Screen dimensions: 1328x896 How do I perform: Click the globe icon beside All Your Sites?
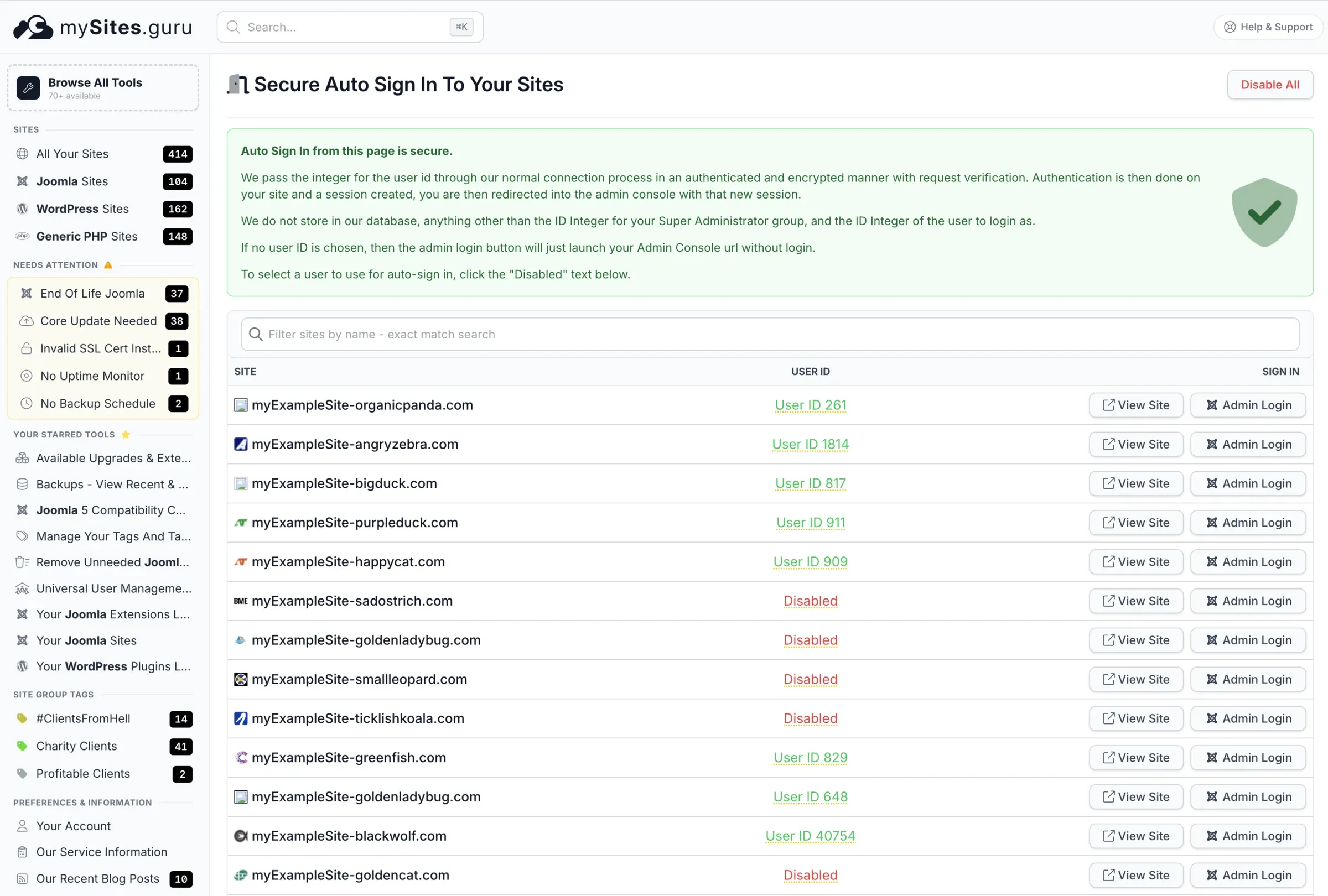[22, 154]
